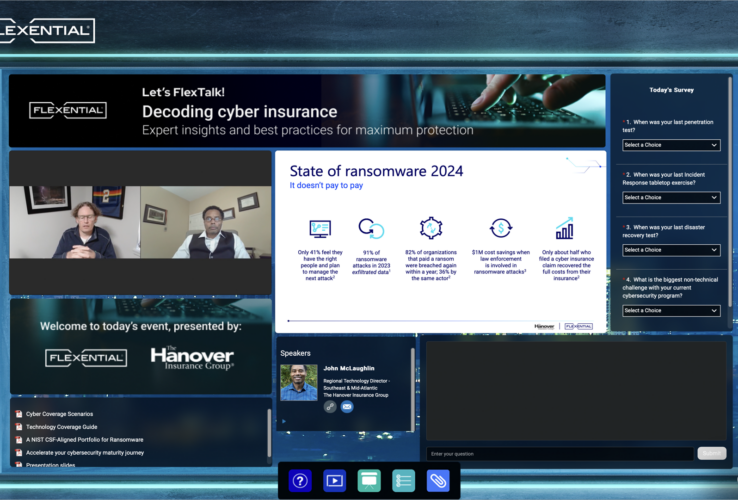This screenshot has height=500, width=738.
Task: Click John McLaughlin's link chain icon
Action: (x=330, y=407)
